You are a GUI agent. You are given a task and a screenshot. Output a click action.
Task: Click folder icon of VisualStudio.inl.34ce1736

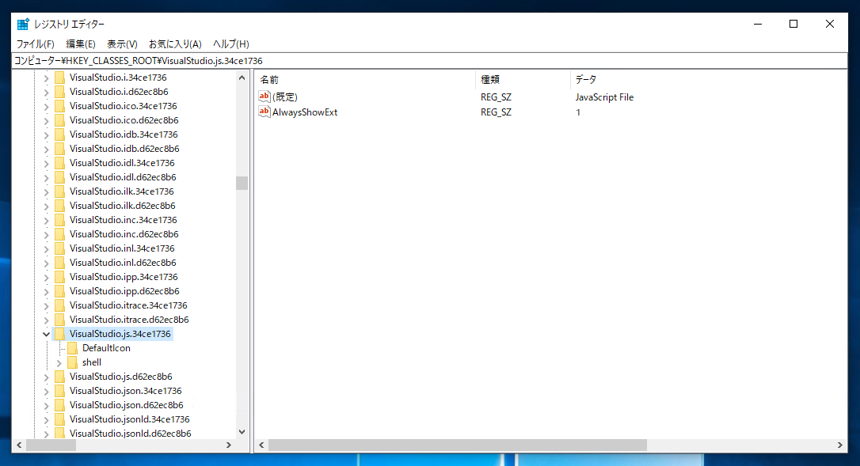tap(60, 248)
